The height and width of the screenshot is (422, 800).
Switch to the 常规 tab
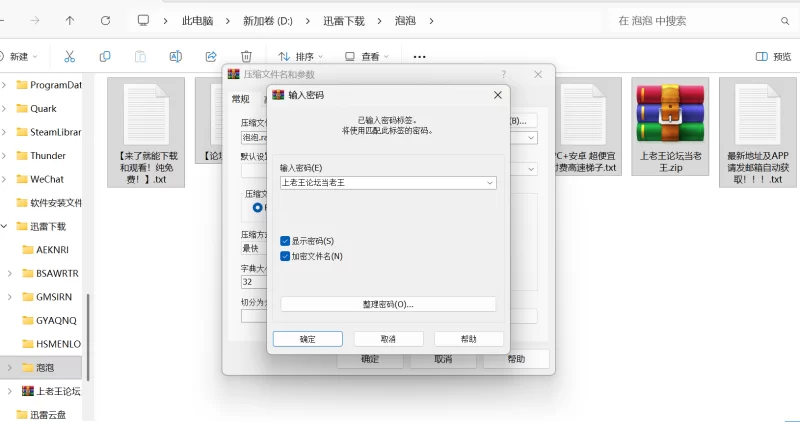tap(240, 99)
